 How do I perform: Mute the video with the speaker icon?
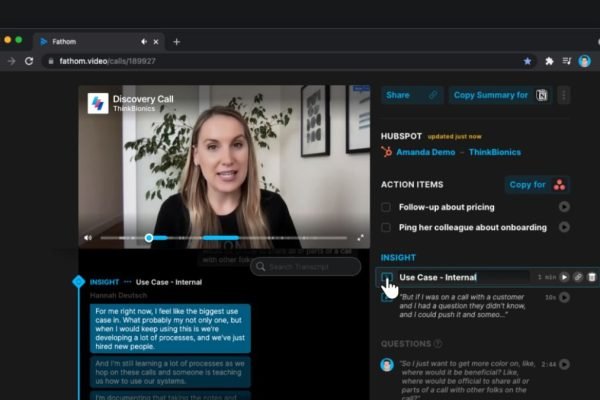88,238
